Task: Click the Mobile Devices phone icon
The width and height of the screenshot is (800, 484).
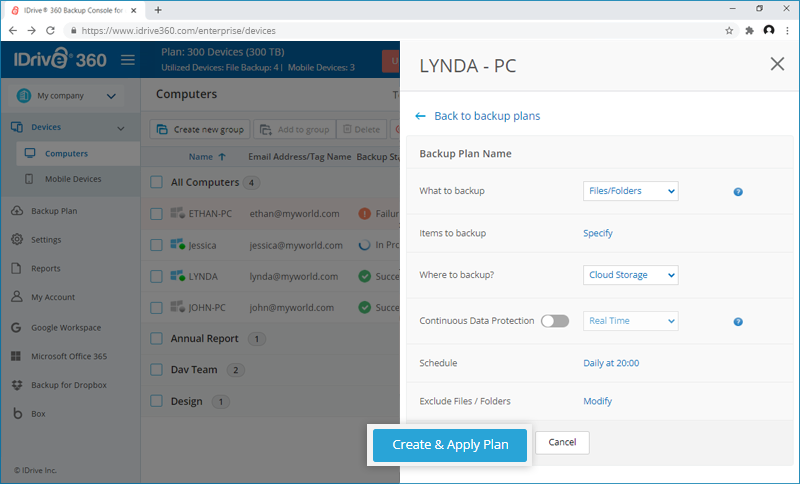Action: (29, 179)
